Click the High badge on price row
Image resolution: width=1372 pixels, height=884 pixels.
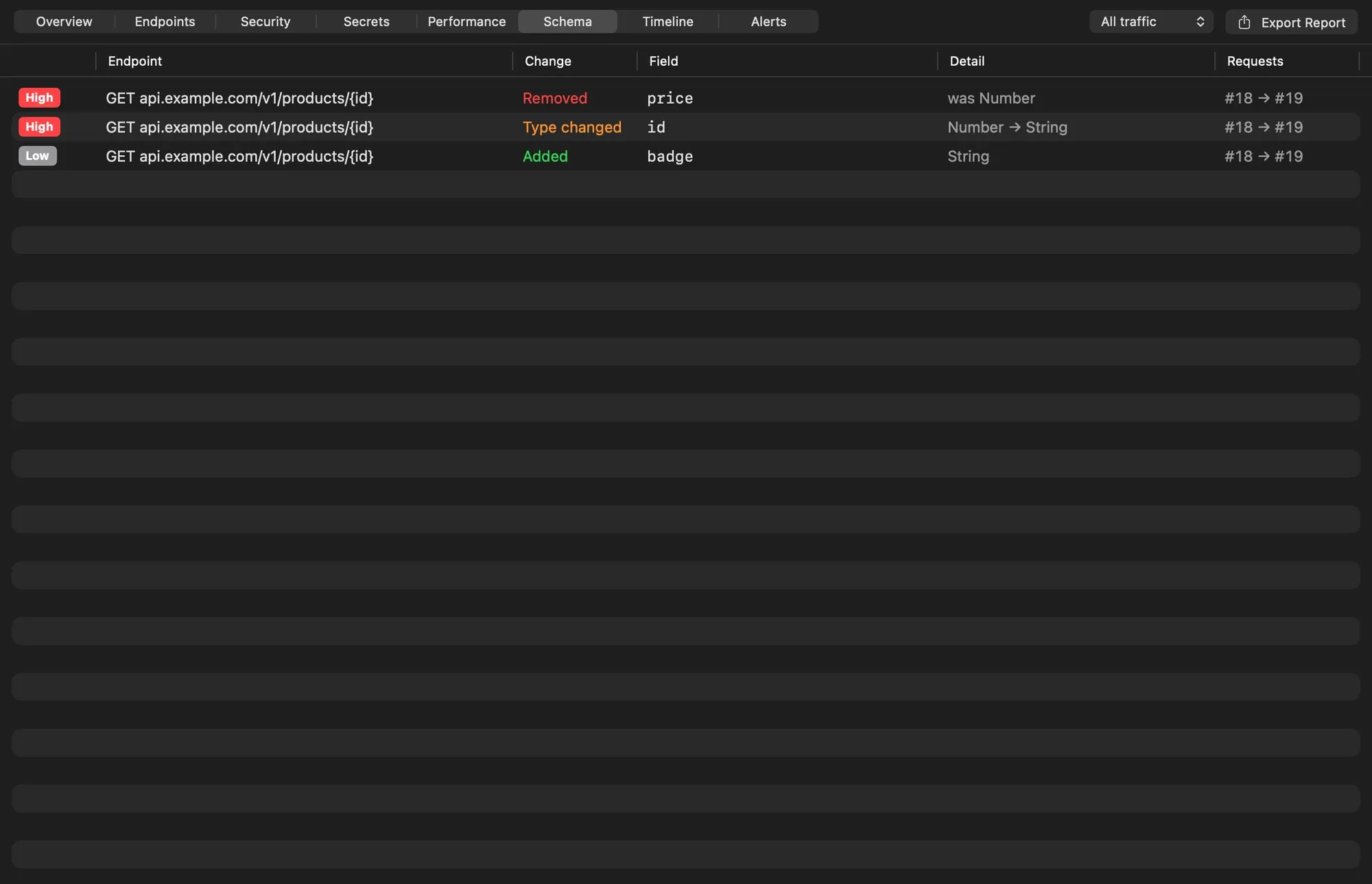coord(39,97)
